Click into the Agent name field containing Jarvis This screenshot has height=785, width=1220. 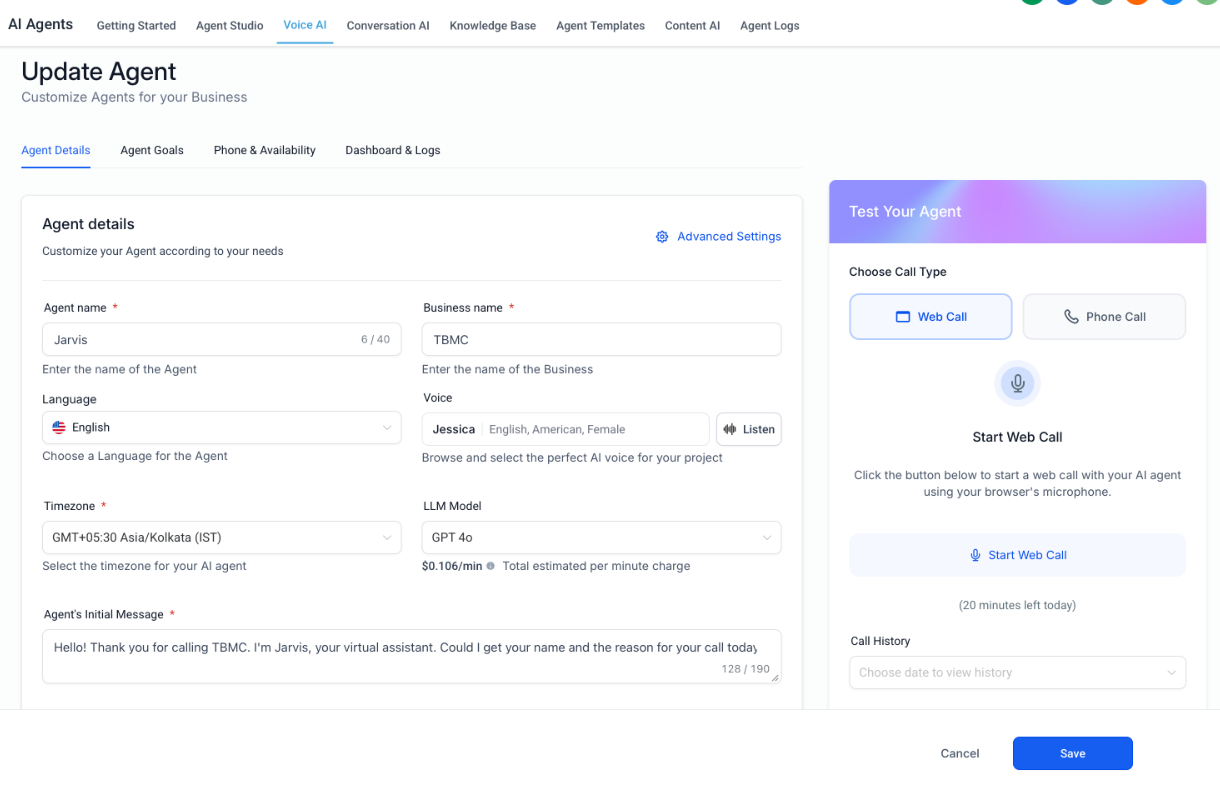pos(222,339)
